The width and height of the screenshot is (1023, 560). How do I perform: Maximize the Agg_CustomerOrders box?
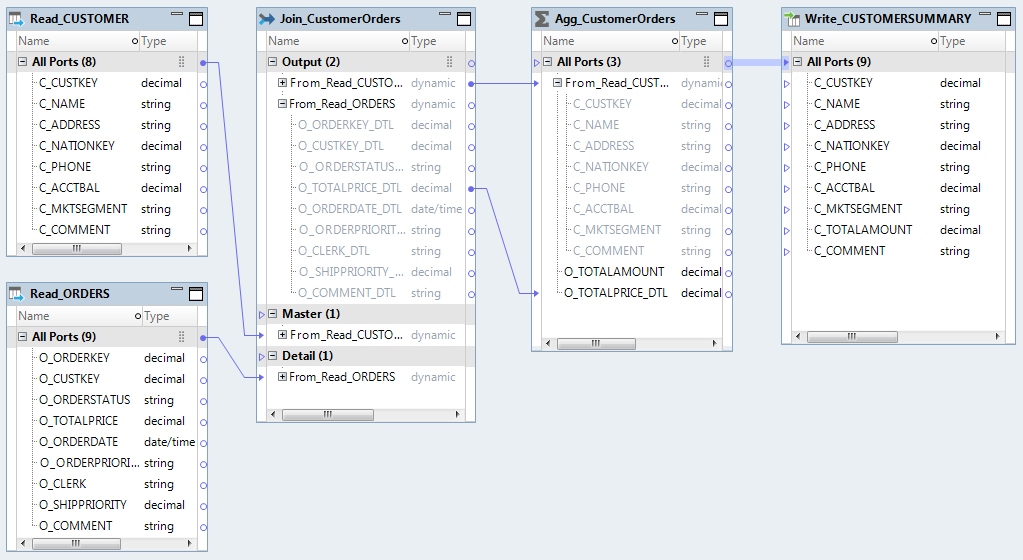tap(721, 19)
